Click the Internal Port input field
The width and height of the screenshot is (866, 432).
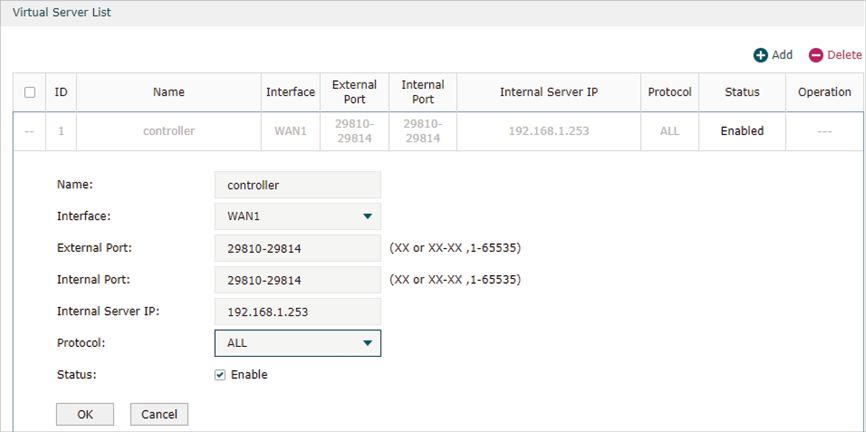coord(298,280)
